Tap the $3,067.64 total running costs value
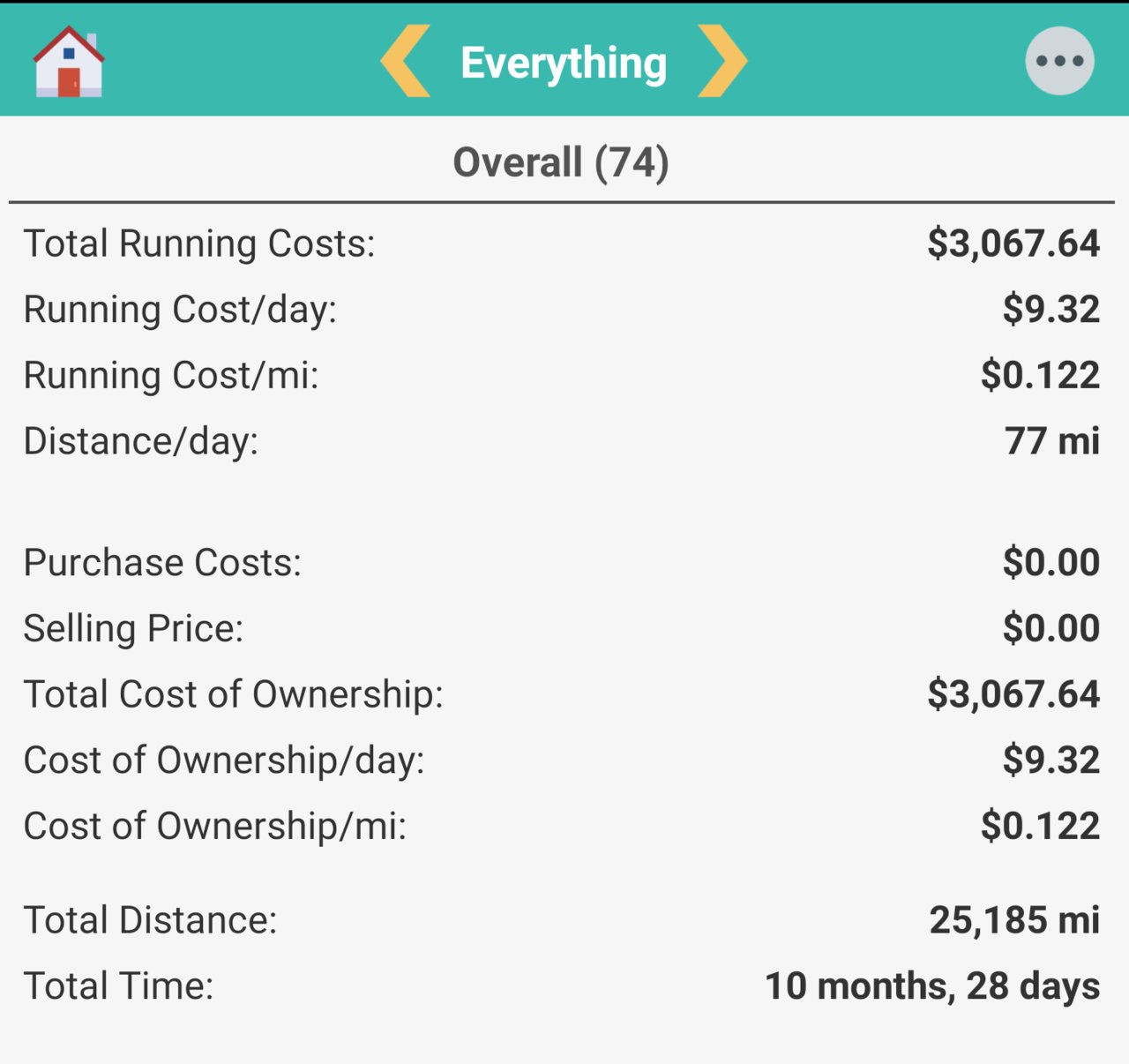 1013,244
